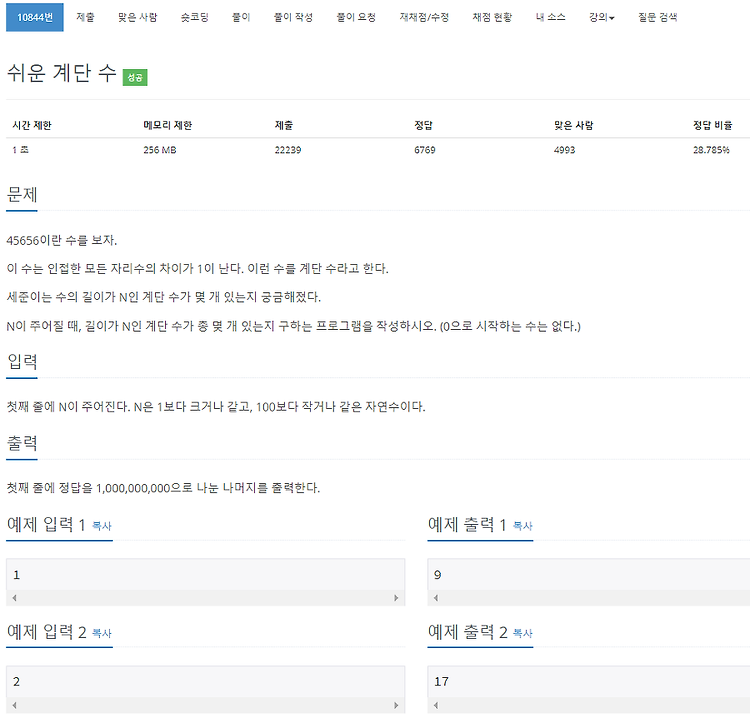750x718 pixels.
Task: View the 내 소스 tab
Action: pos(551,17)
